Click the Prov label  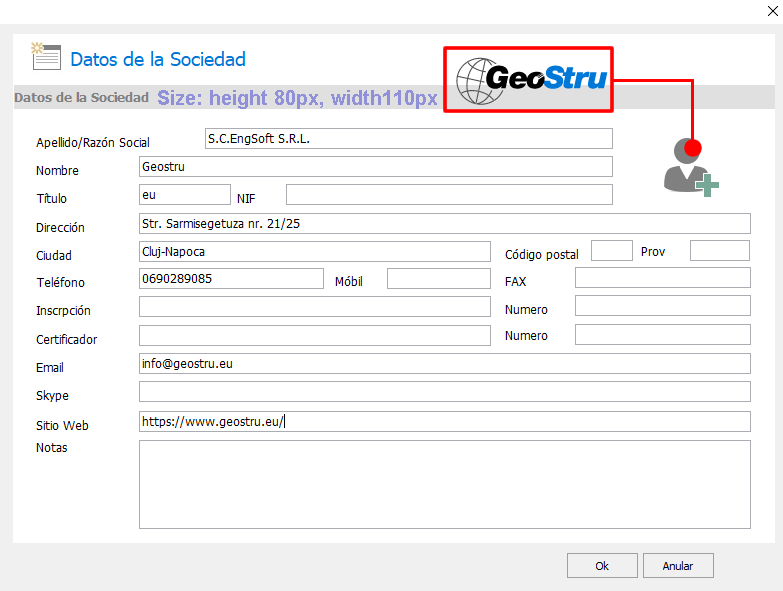pyautogui.click(x=653, y=252)
